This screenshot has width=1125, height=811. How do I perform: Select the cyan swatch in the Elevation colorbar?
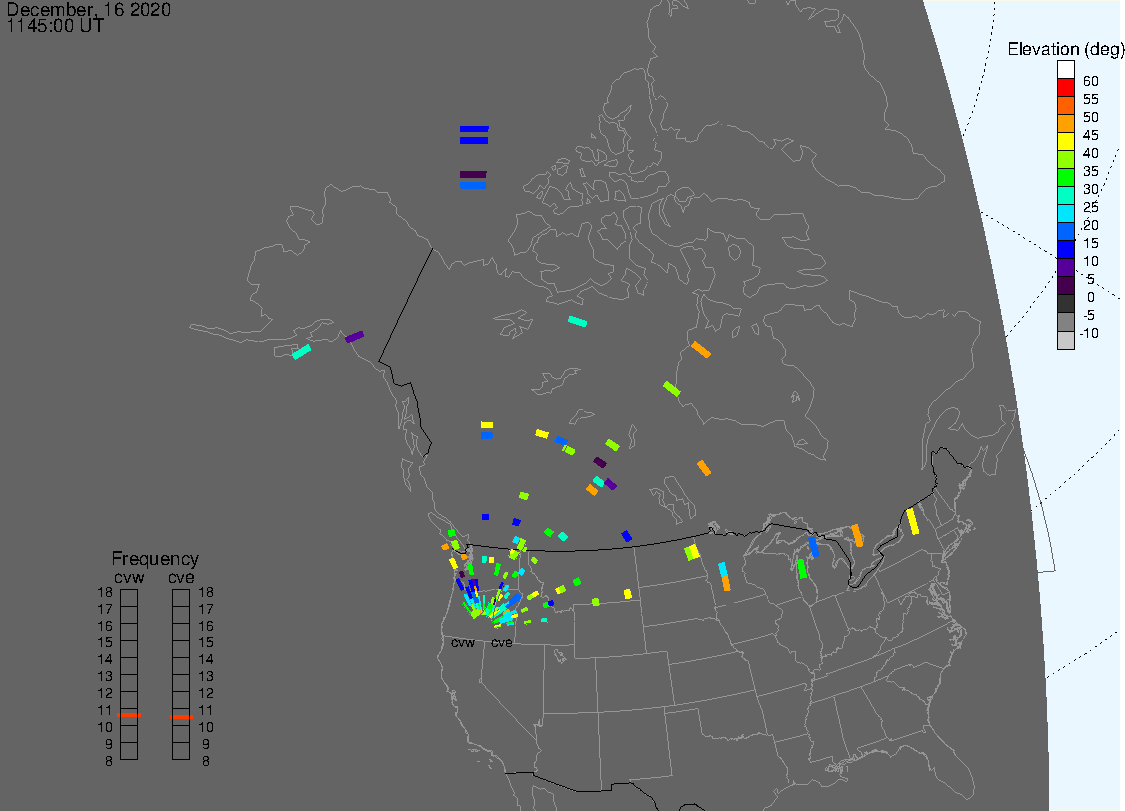click(x=1065, y=213)
